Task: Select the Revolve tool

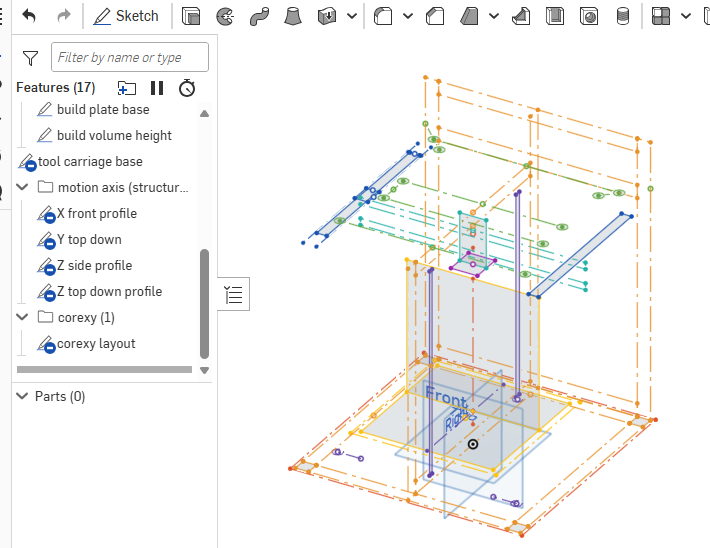Action: pyautogui.click(x=225, y=16)
